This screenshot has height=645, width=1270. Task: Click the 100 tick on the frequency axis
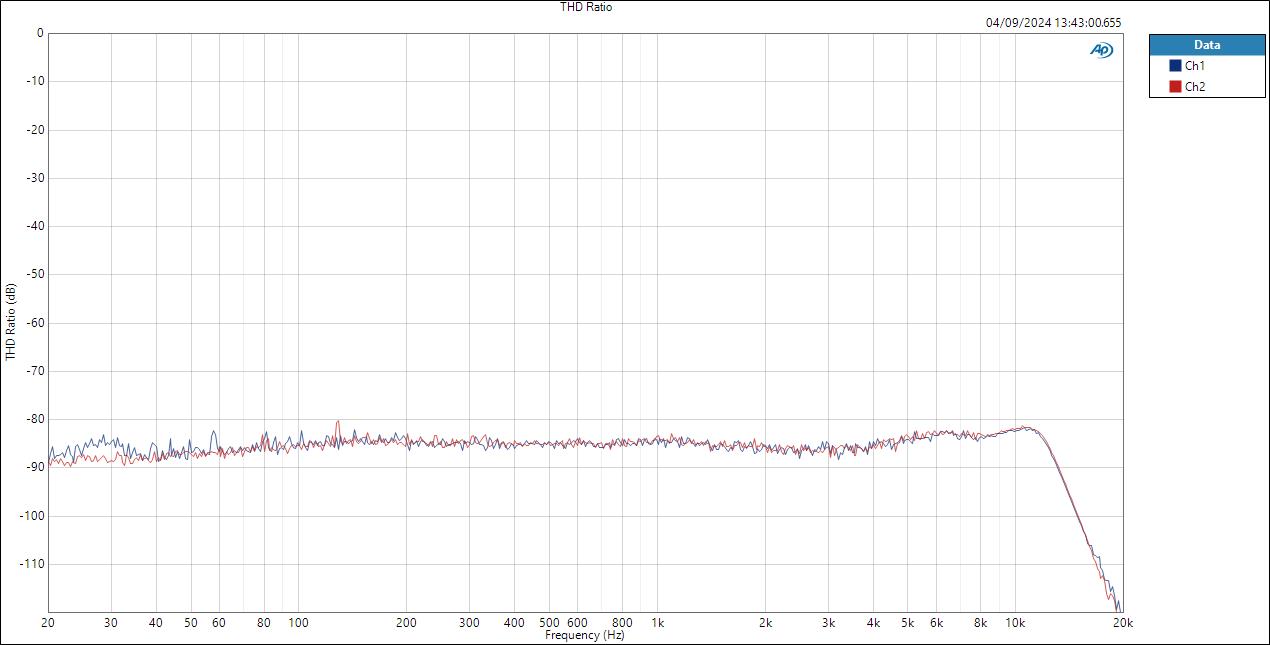[x=298, y=623]
